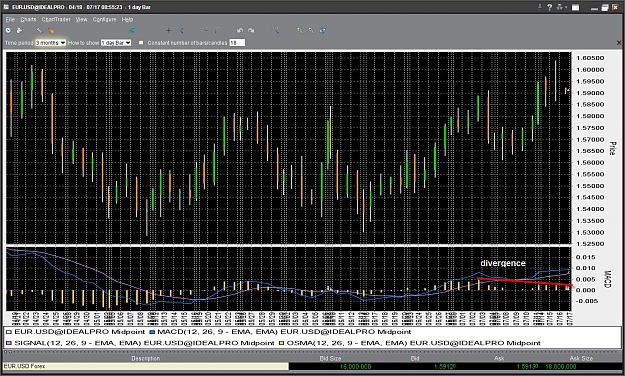Screen dimensions: 625x376
Task: Click blue legend swatch for MACD
Action: (x=152, y=332)
